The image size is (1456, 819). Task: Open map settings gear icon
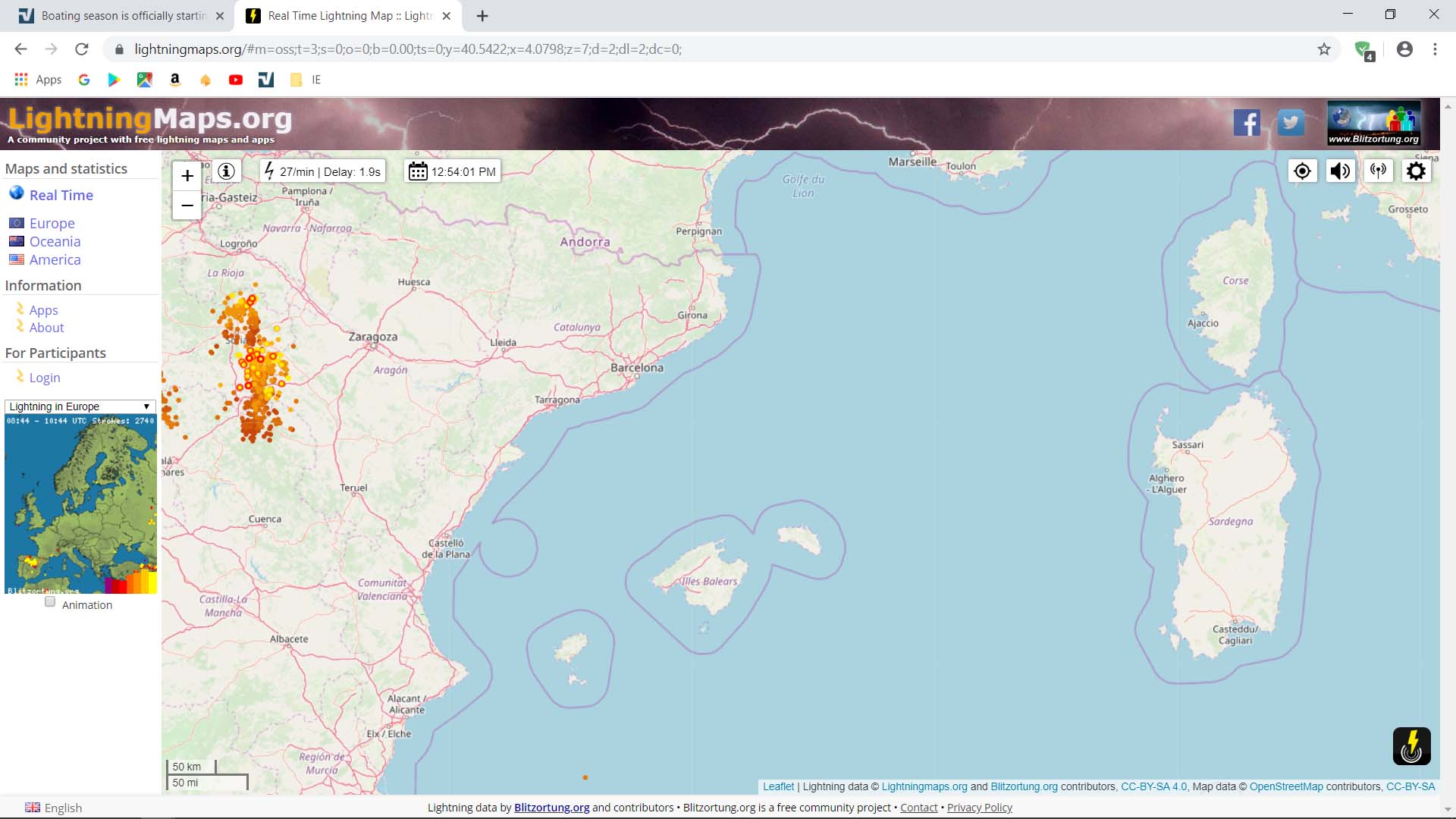tap(1416, 171)
